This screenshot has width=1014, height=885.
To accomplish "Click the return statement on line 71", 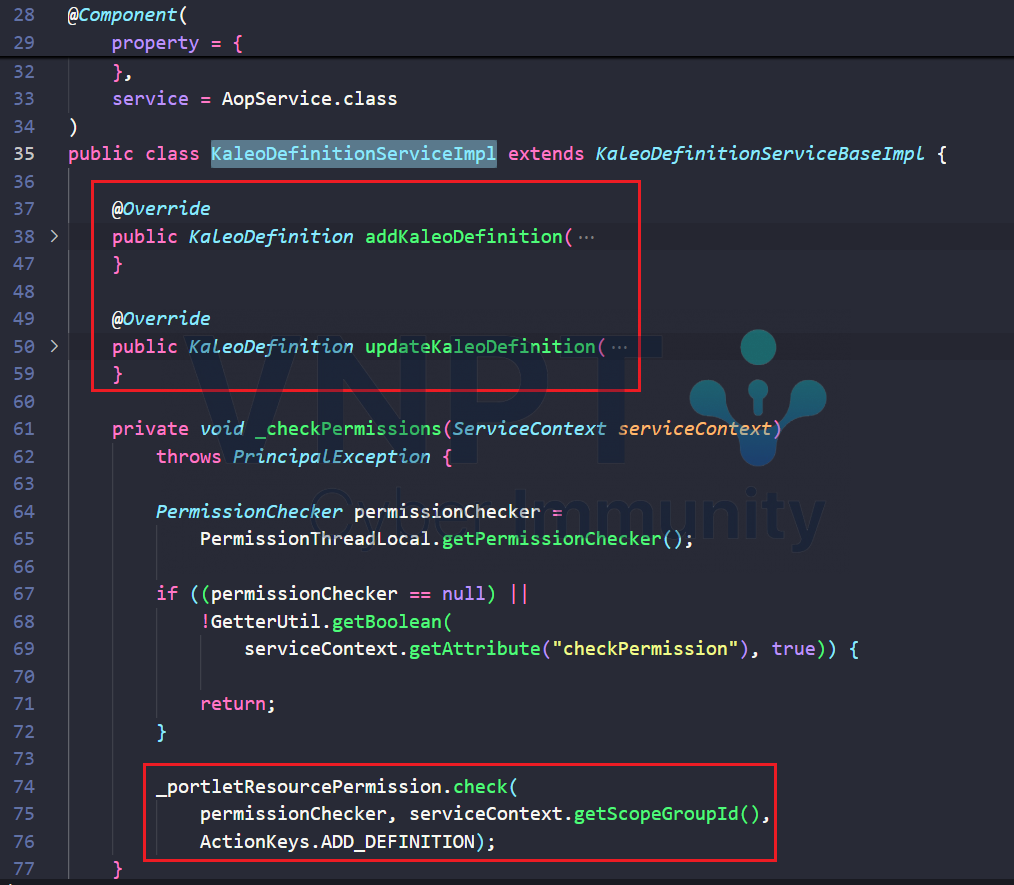I will click(x=234, y=704).
